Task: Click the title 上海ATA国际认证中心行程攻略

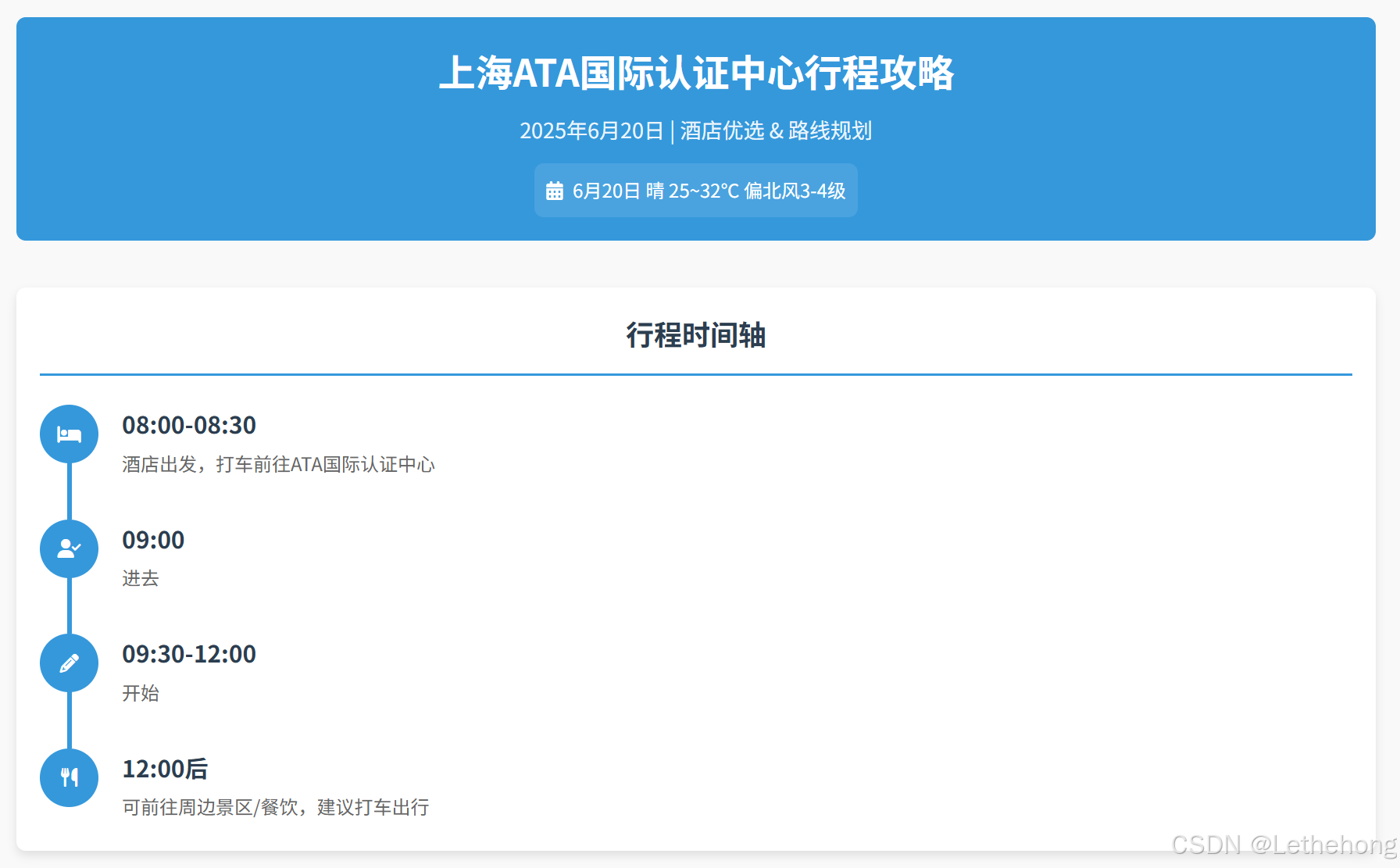Action: (x=696, y=73)
